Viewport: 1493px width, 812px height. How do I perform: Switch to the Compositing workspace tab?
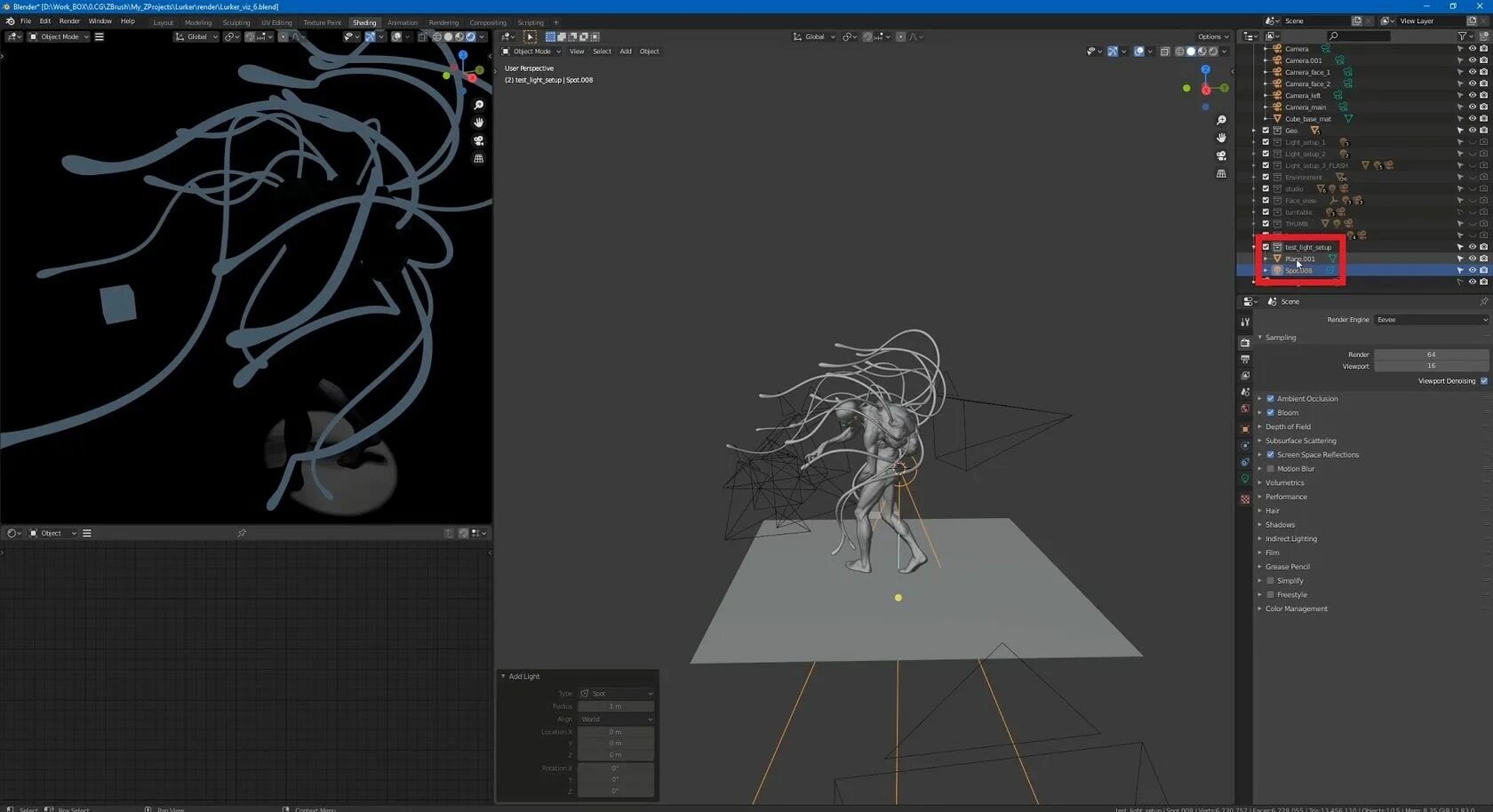pos(488,22)
